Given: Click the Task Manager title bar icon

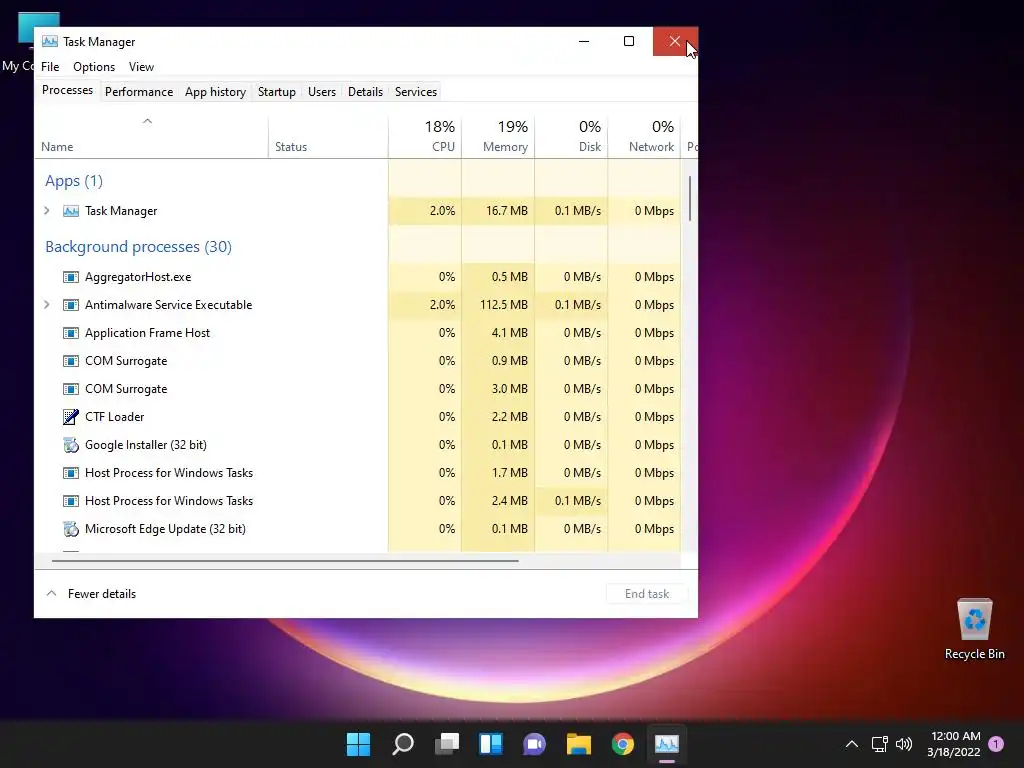Looking at the screenshot, I should 50,41.
